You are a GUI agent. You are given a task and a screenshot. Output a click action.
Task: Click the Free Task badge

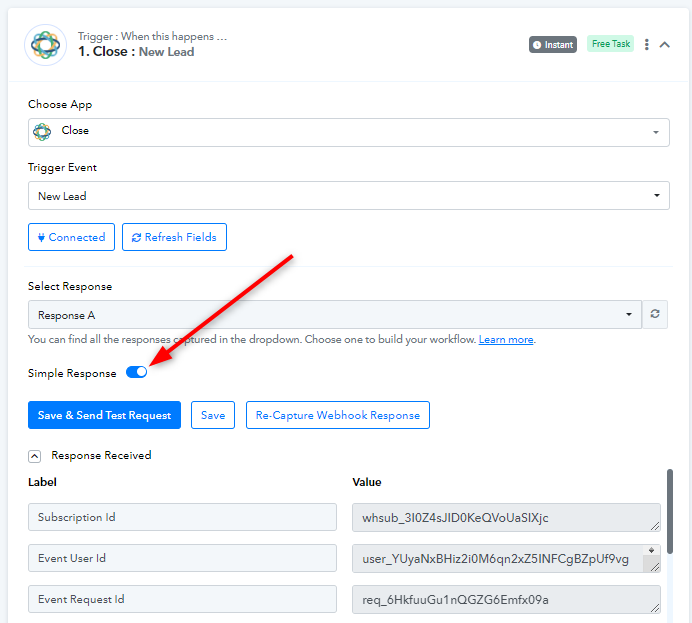[x=610, y=44]
